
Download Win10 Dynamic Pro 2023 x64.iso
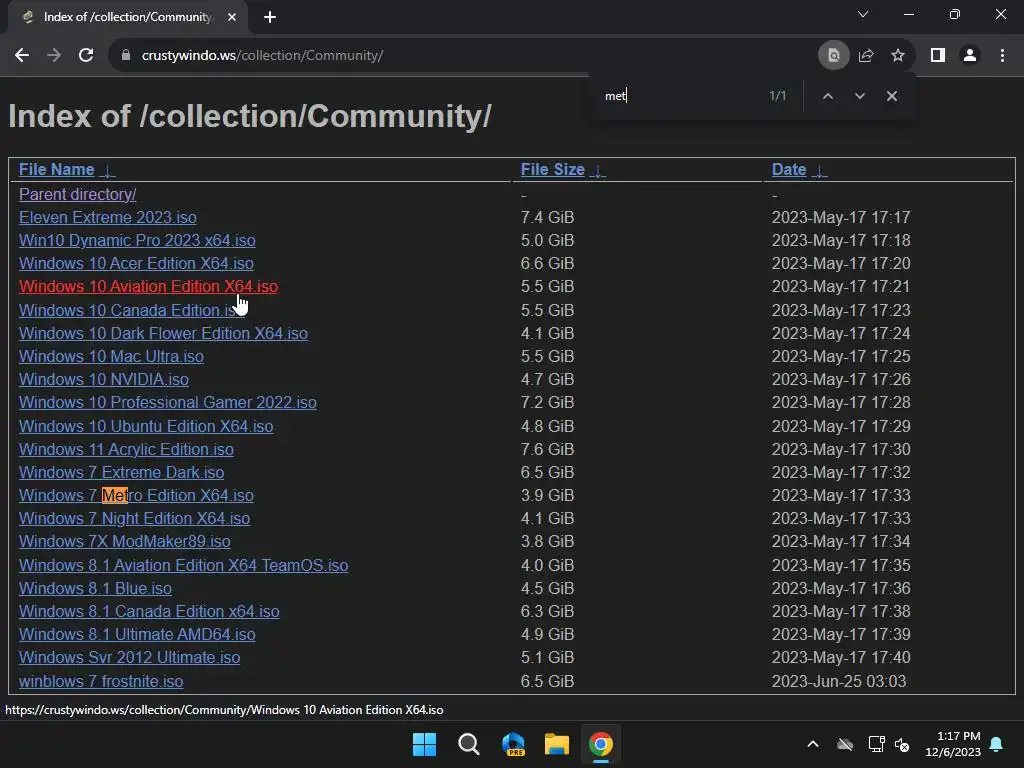137,240
